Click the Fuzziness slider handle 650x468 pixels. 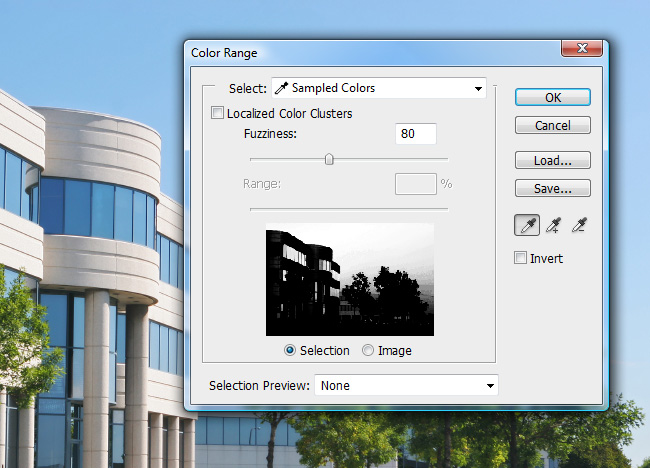tap(329, 159)
